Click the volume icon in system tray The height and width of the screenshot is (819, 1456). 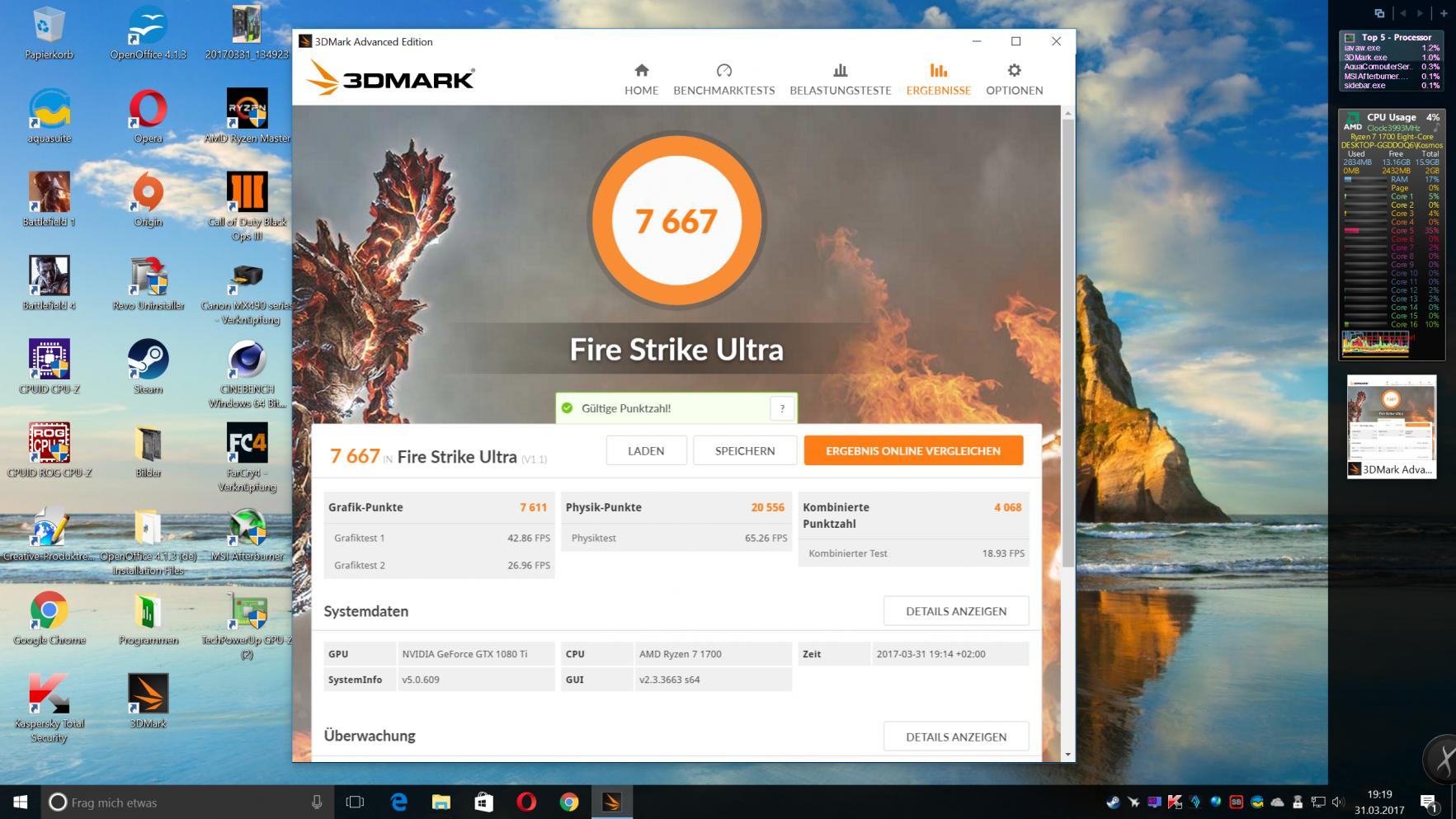point(1337,802)
